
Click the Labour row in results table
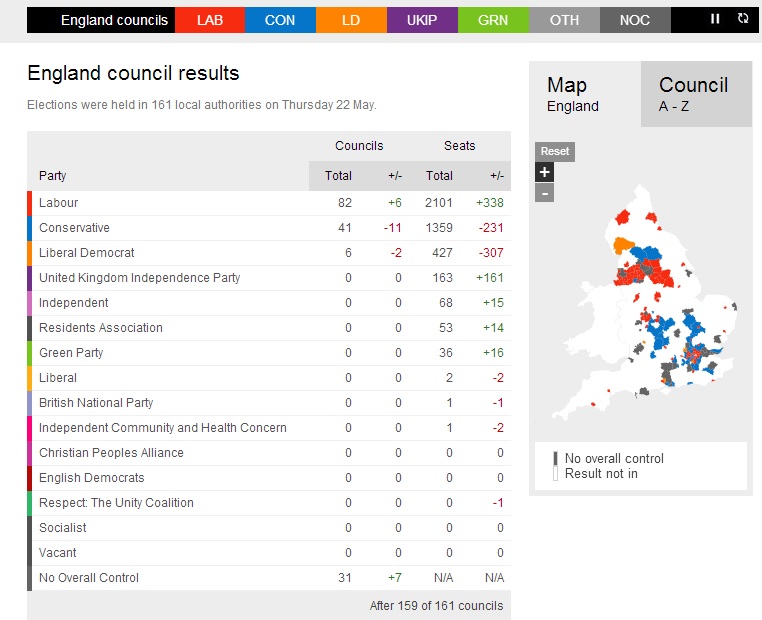pos(269,203)
